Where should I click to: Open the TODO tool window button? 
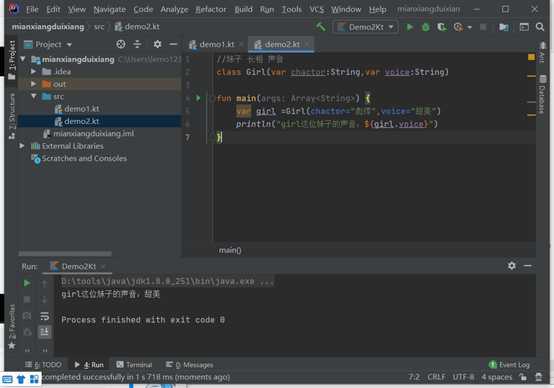pyautogui.click(x=43, y=365)
